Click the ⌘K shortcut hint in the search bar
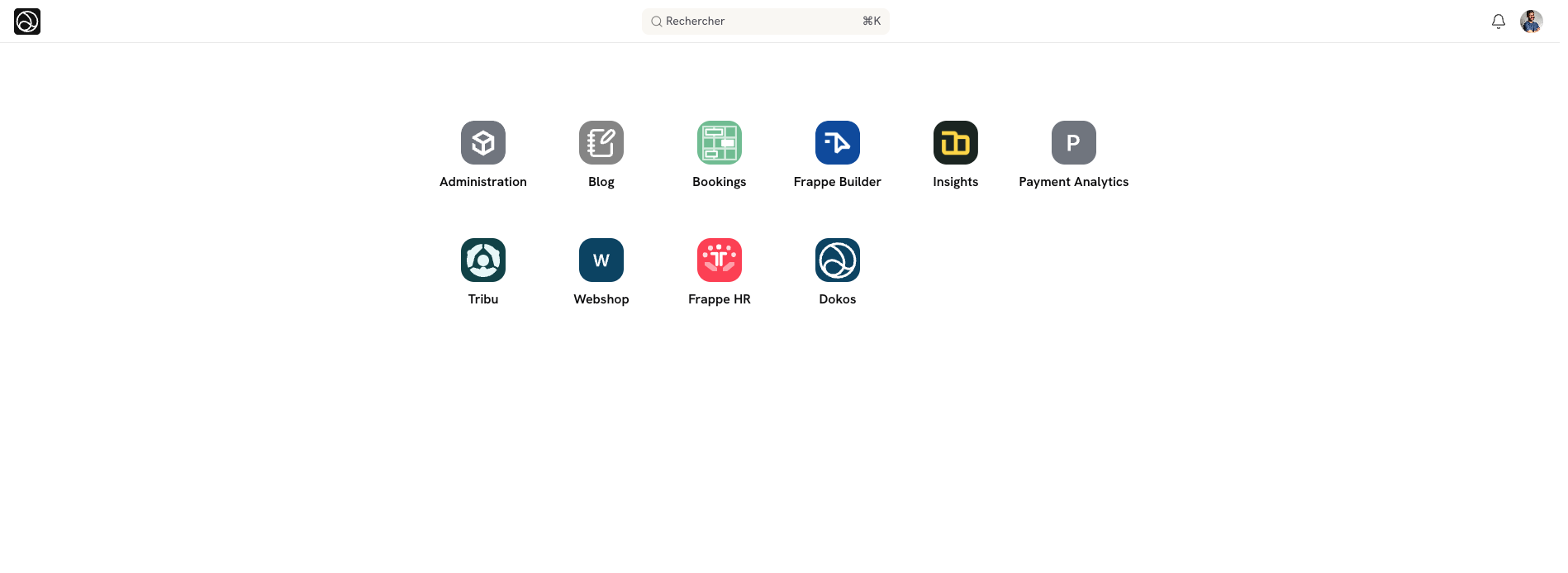The image size is (1568, 573). [x=871, y=21]
